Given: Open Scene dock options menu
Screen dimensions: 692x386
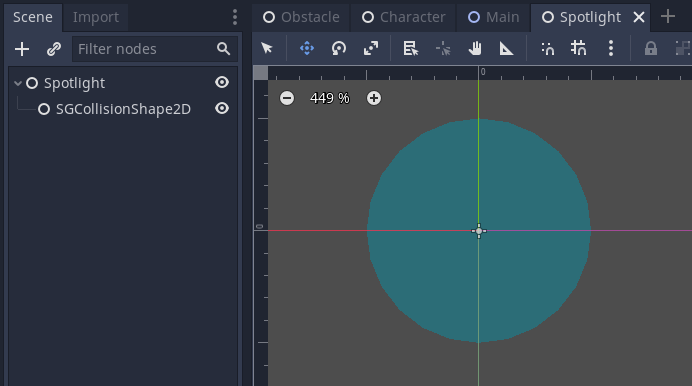Looking at the screenshot, I should tap(235, 17).
